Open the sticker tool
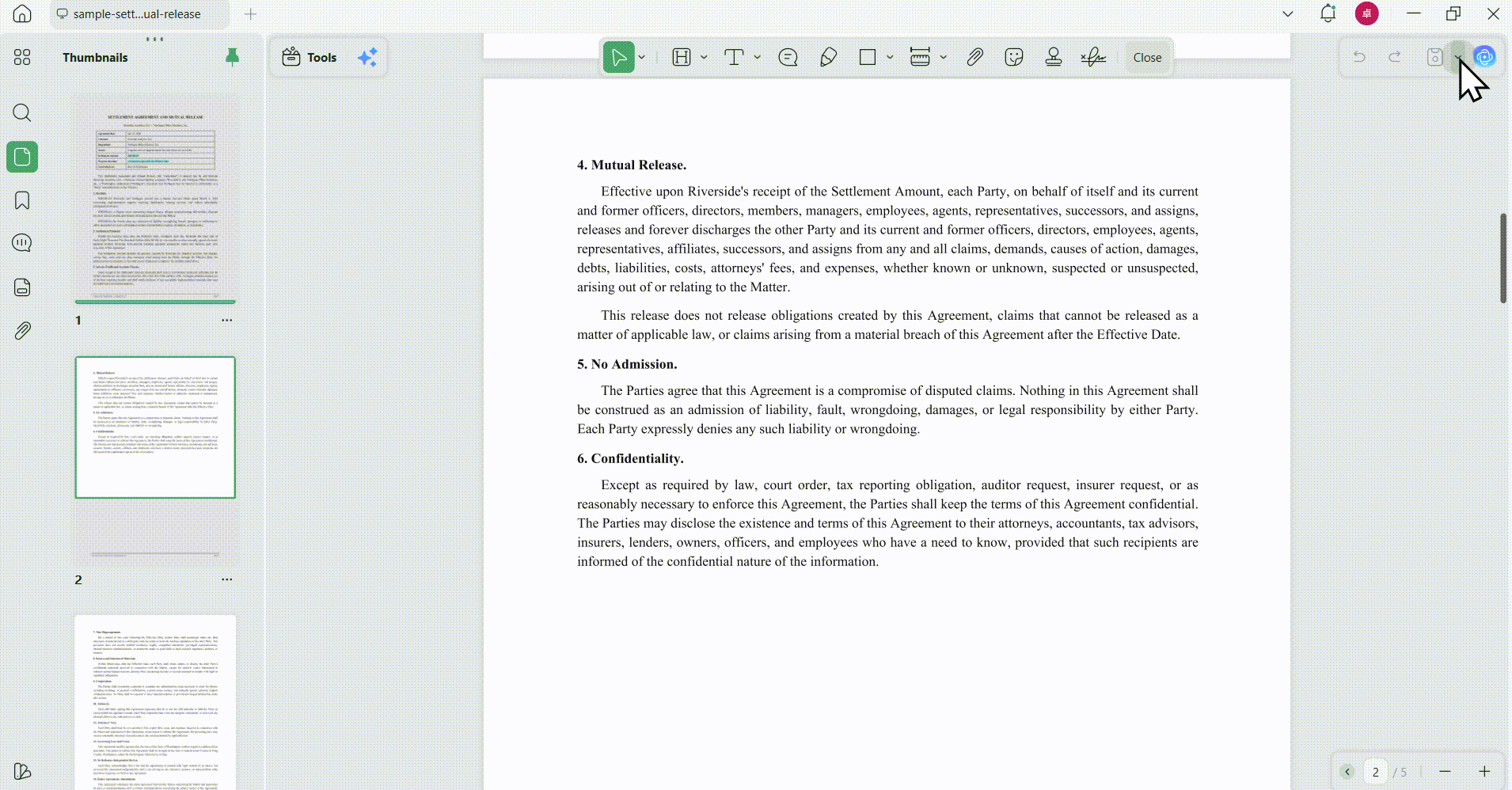The width and height of the screenshot is (1512, 790). [x=1014, y=57]
